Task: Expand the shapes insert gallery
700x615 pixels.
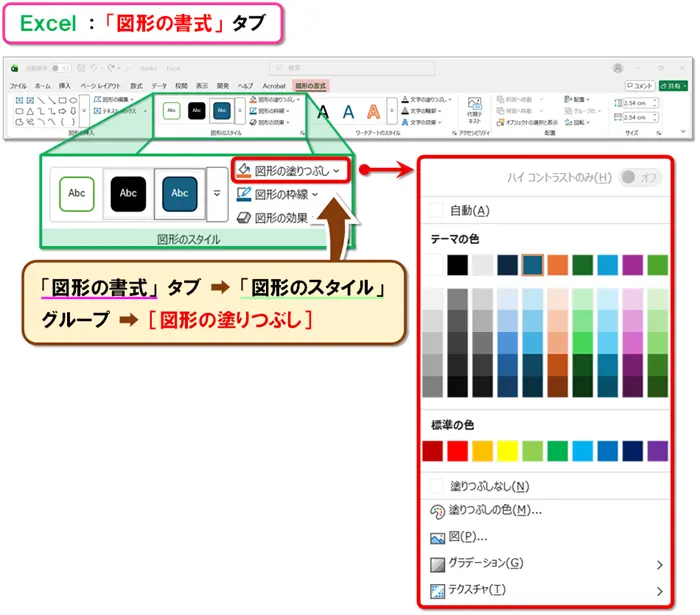Action: click(x=84, y=111)
